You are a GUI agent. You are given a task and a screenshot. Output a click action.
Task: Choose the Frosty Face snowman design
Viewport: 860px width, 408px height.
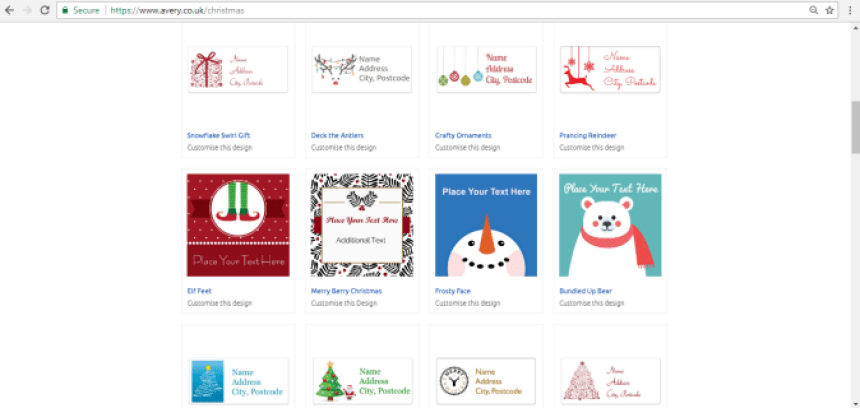[486, 225]
